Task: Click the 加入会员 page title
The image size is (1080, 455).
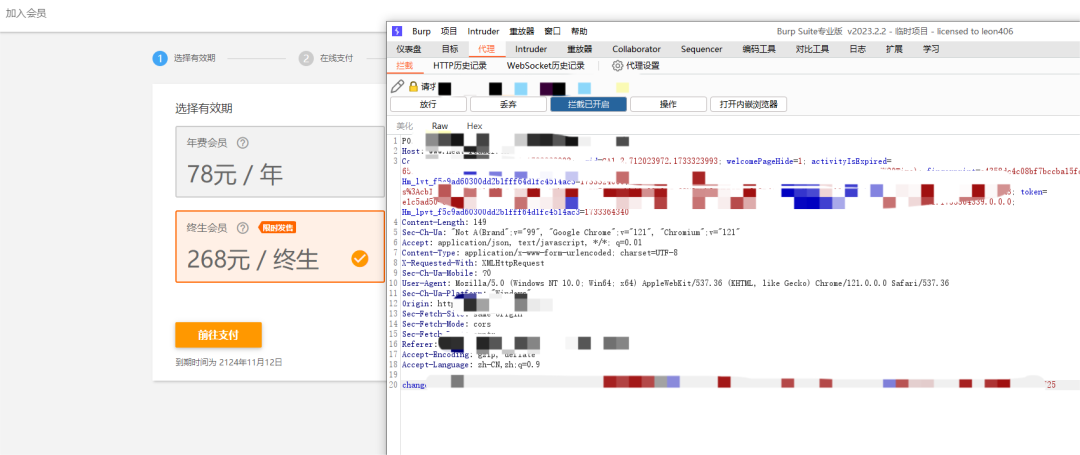Action: (x=26, y=13)
